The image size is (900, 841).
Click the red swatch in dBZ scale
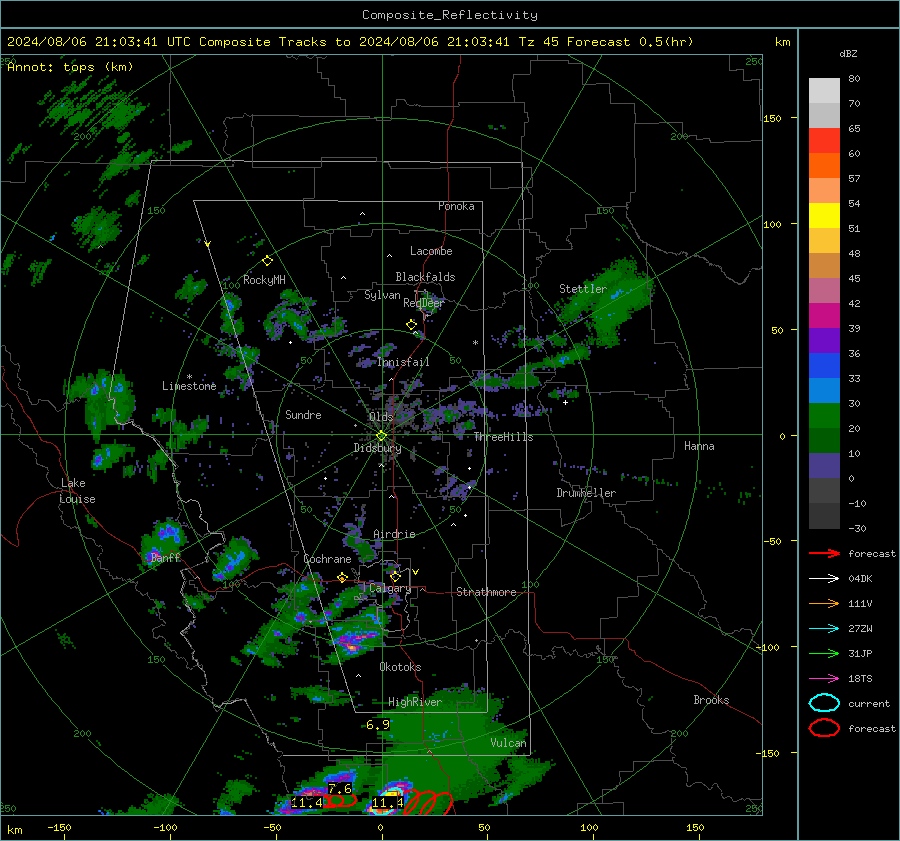click(x=824, y=140)
